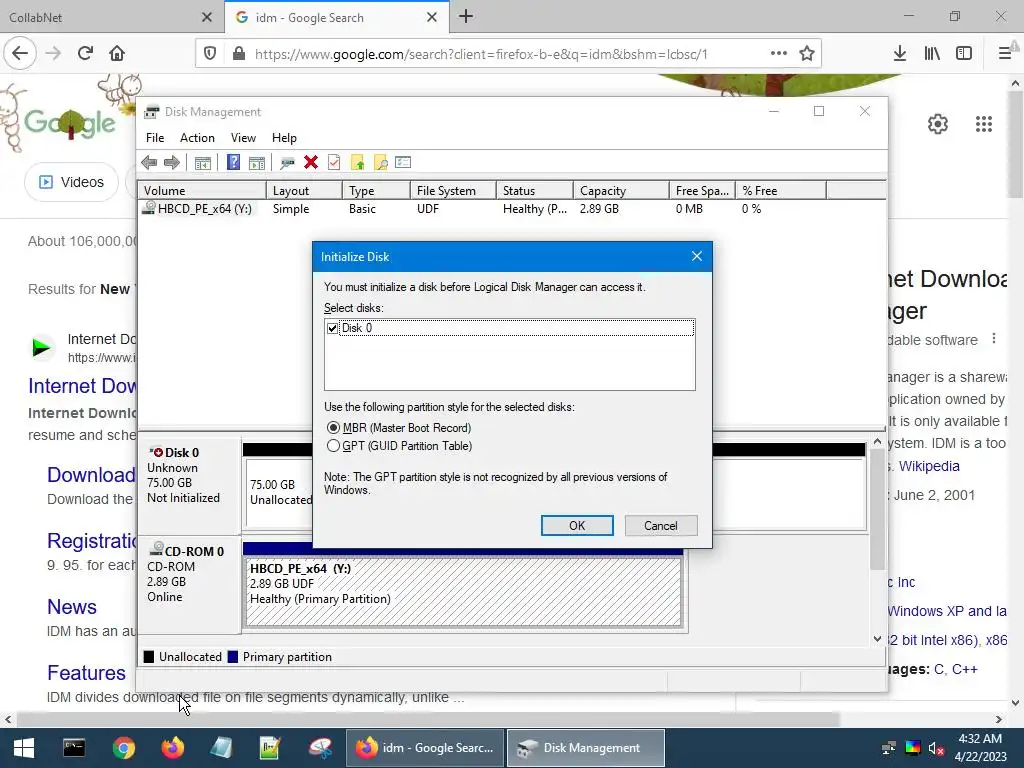Click the folder with green arrow icon
This screenshot has height=768, width=1024.
tap(357, 163)
